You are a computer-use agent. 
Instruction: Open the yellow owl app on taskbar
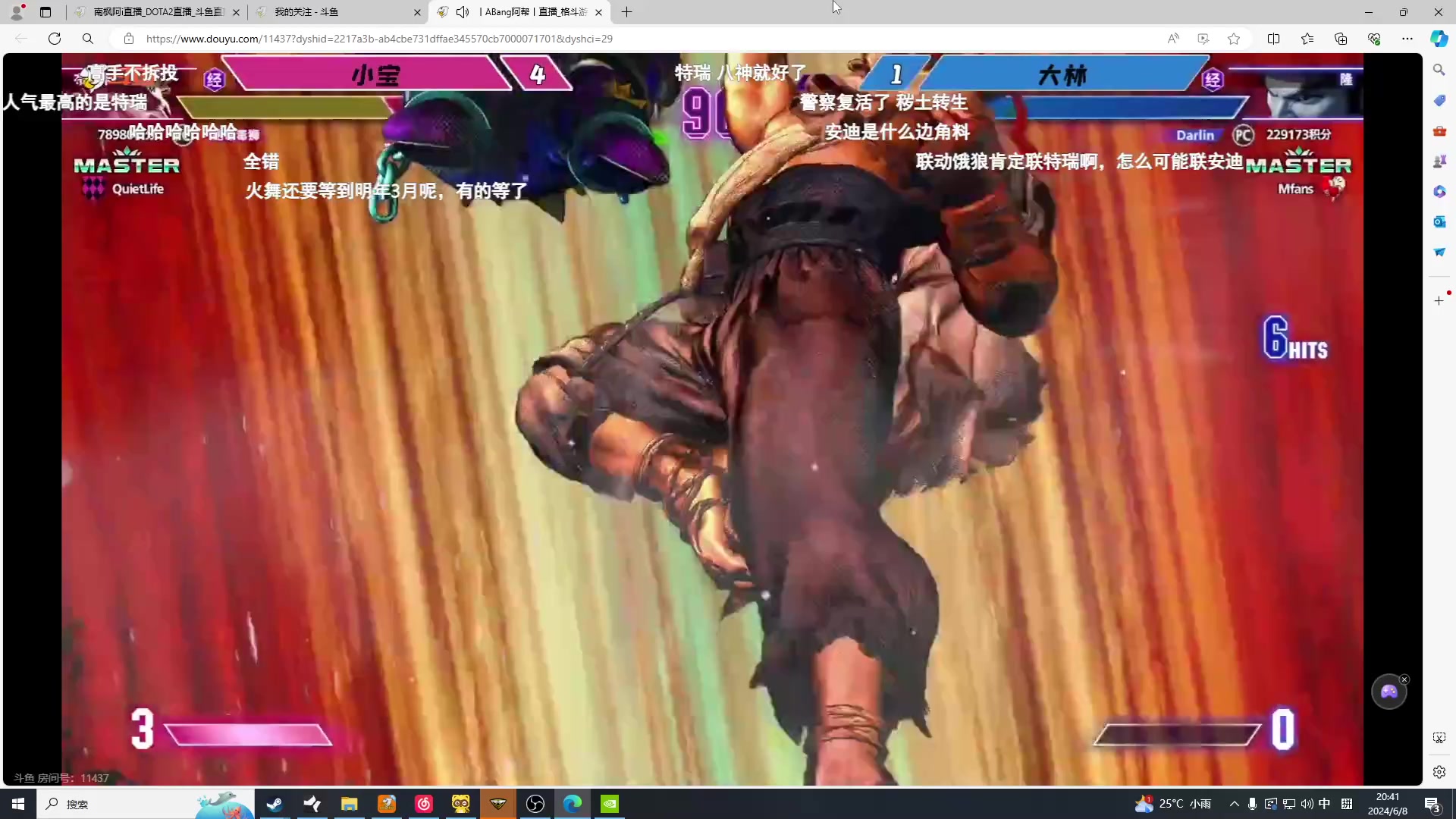[460, 804]
